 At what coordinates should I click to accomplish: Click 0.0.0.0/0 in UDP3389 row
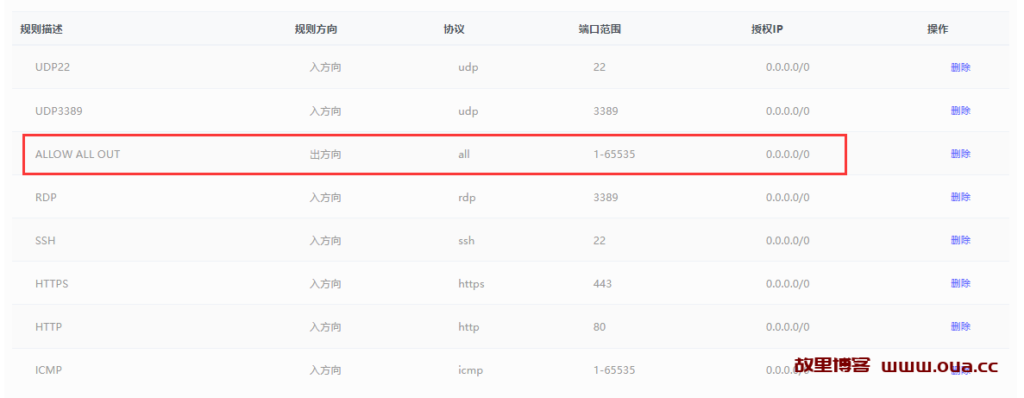click(788, 111)
